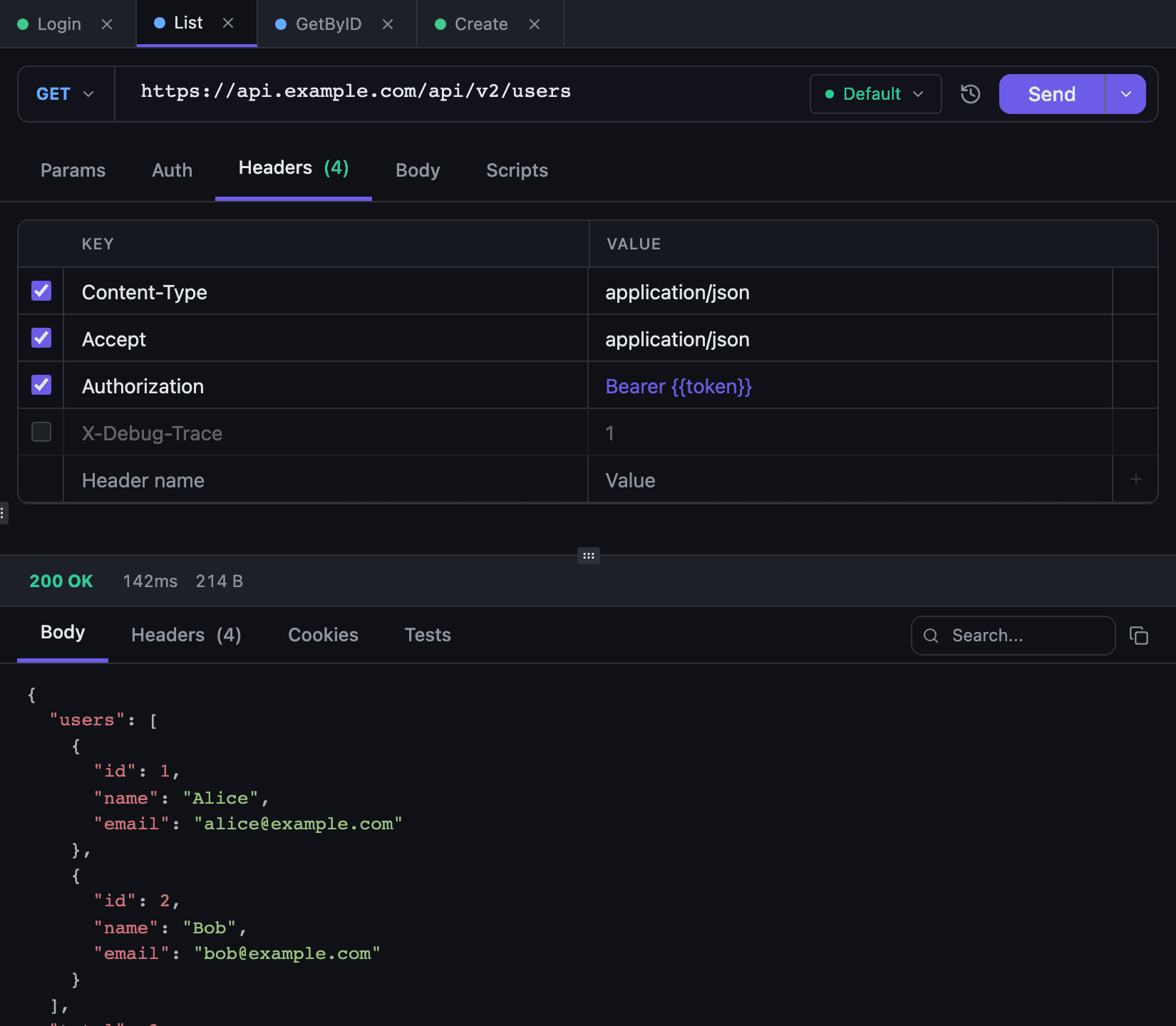Viewport: 1176px width, 1026px height.
Task: Click the empty Header name field
Action: (x=325, y=480)
